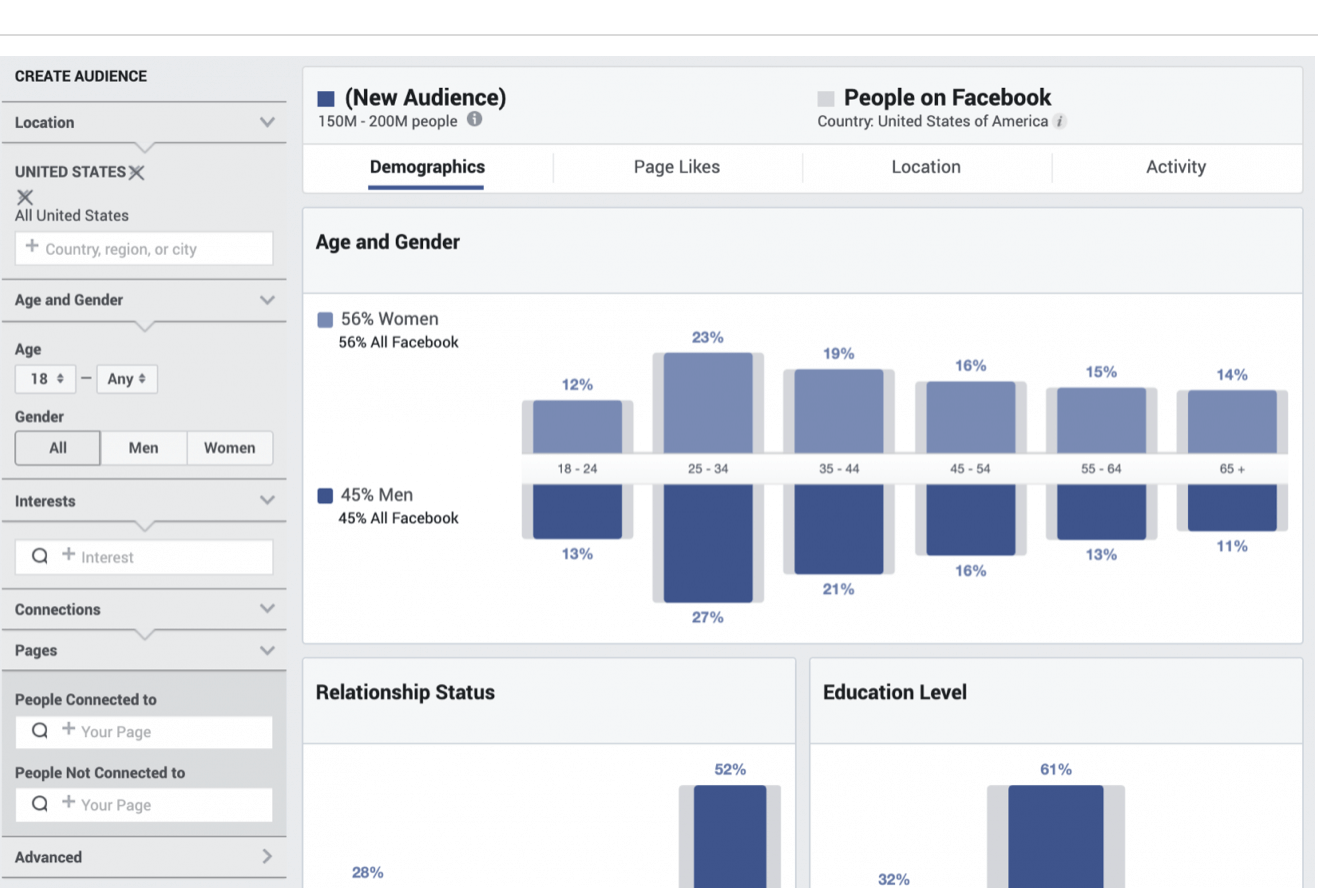1318x896 pixels.
Task: Click the search icon in the Interest field
Action: pos(39,557)
